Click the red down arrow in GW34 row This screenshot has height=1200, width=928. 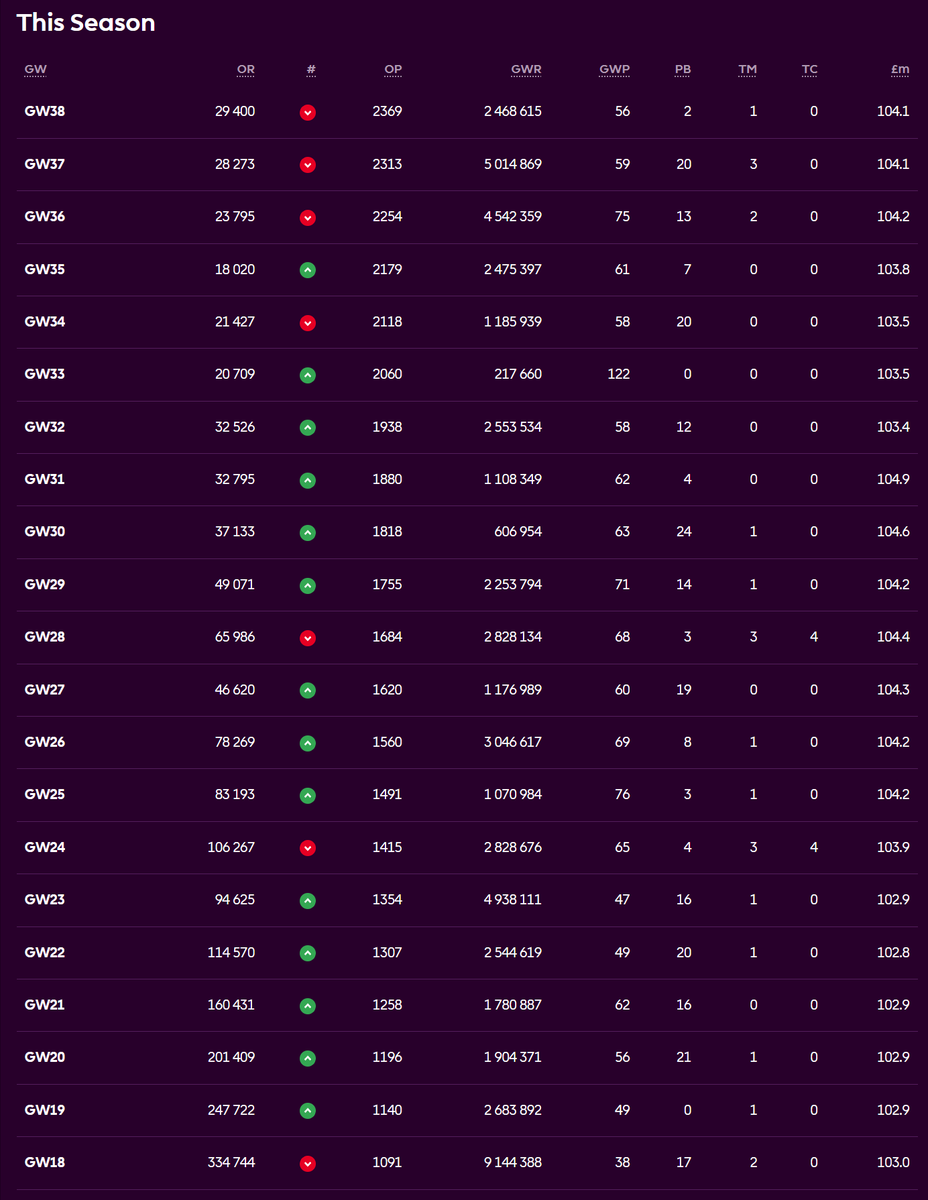coord(308,322)
